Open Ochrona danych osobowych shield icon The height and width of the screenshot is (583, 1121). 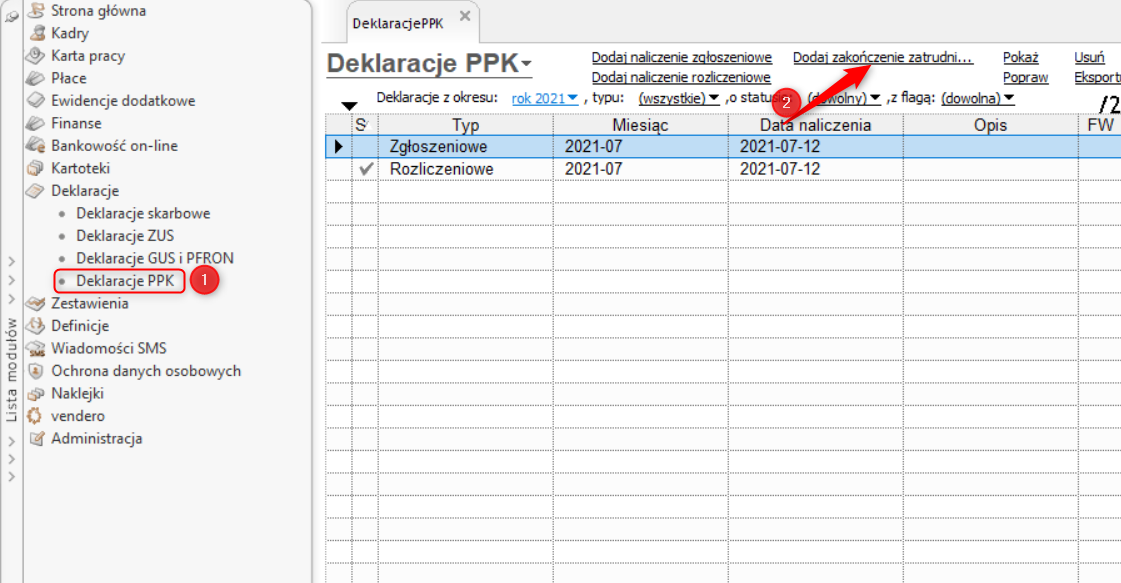36,371
